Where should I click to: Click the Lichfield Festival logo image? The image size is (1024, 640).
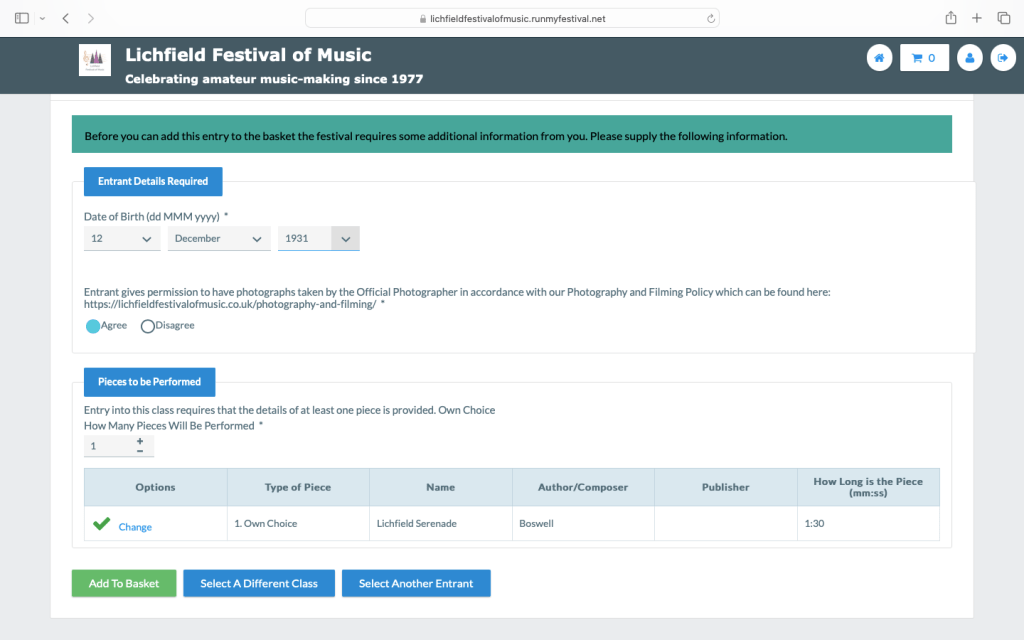[x=95, y=60]
